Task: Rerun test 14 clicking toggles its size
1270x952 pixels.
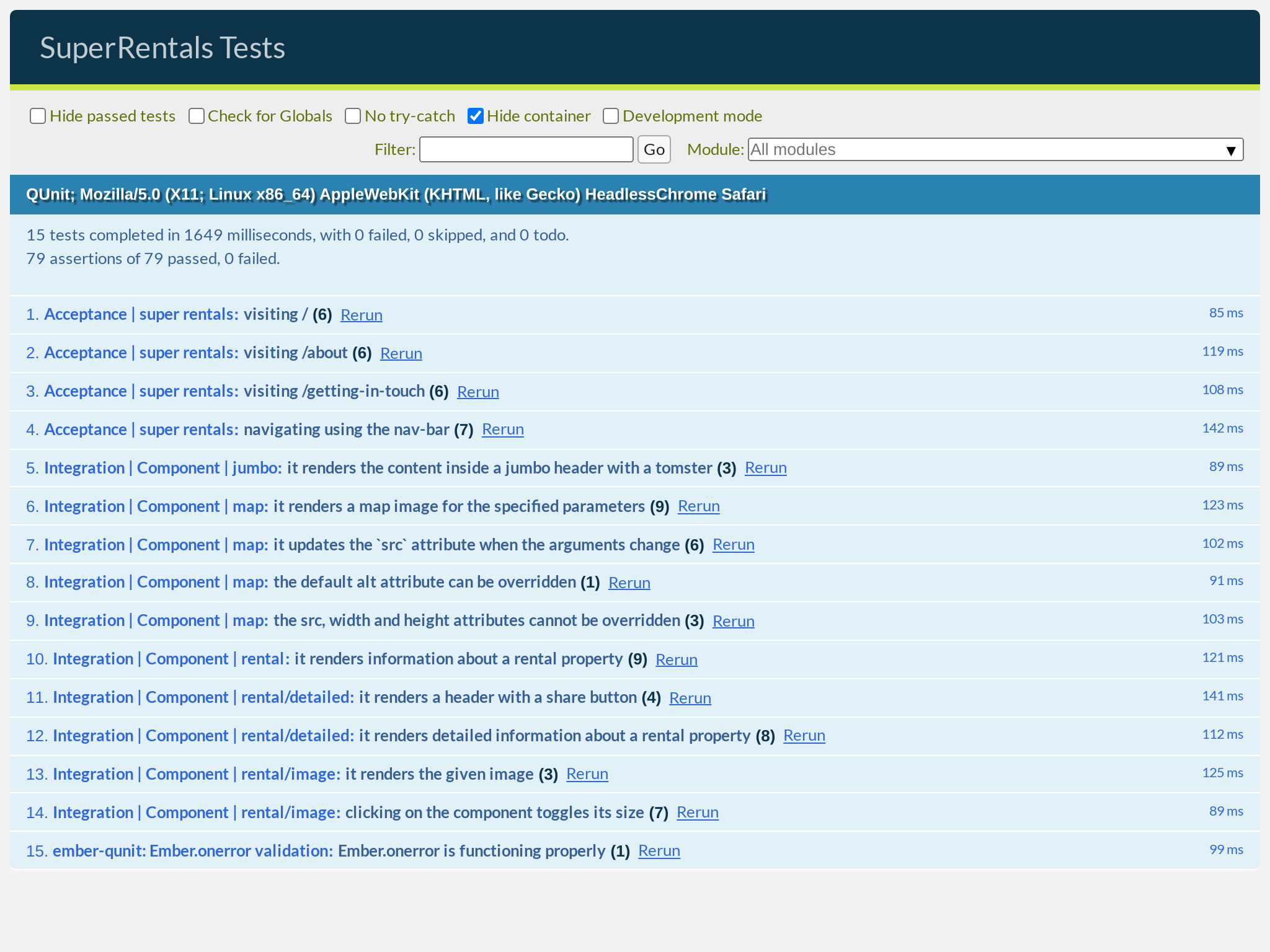Action: pos(698,813)
